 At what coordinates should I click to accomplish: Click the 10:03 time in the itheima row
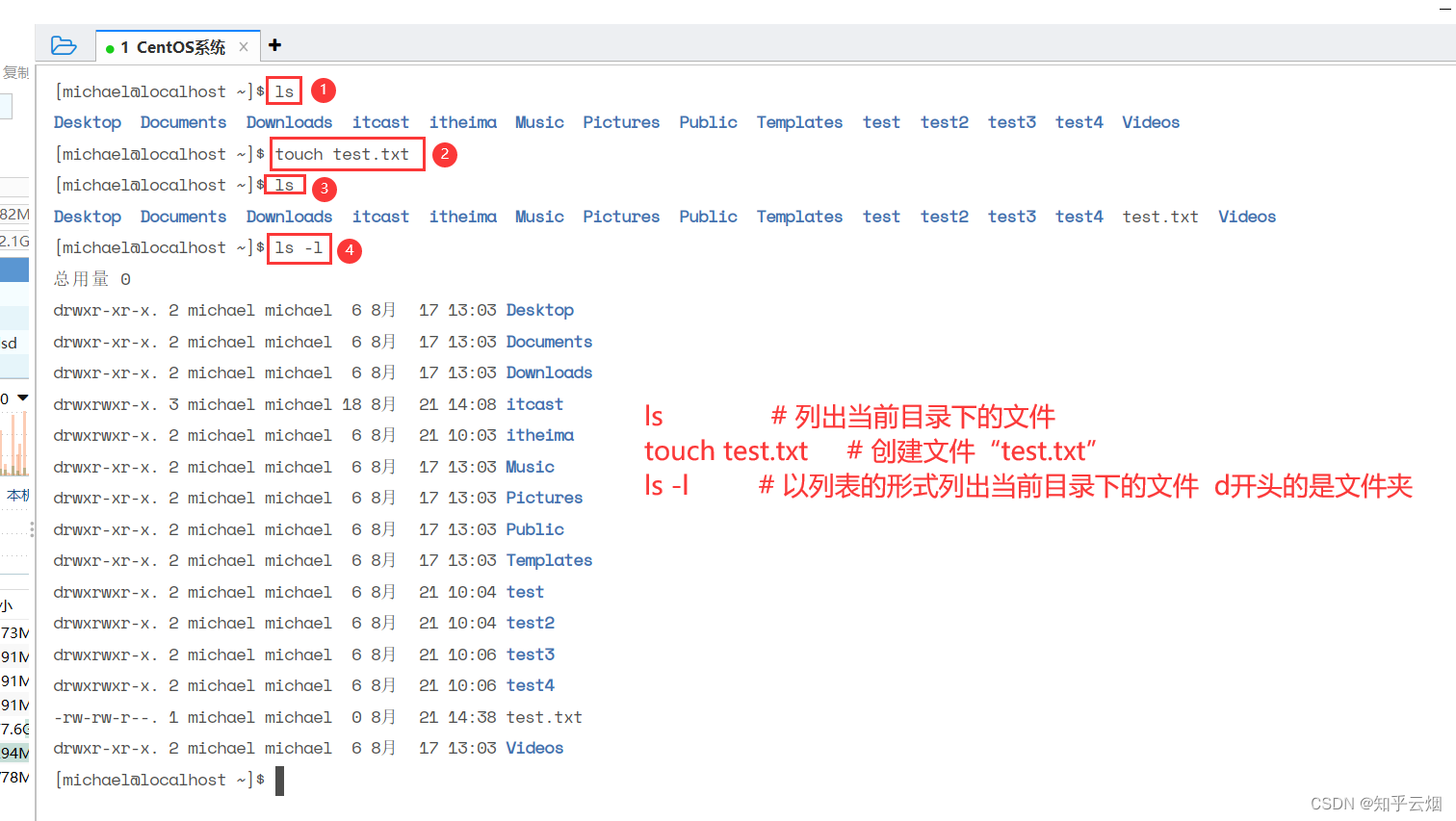coord(473,435)
